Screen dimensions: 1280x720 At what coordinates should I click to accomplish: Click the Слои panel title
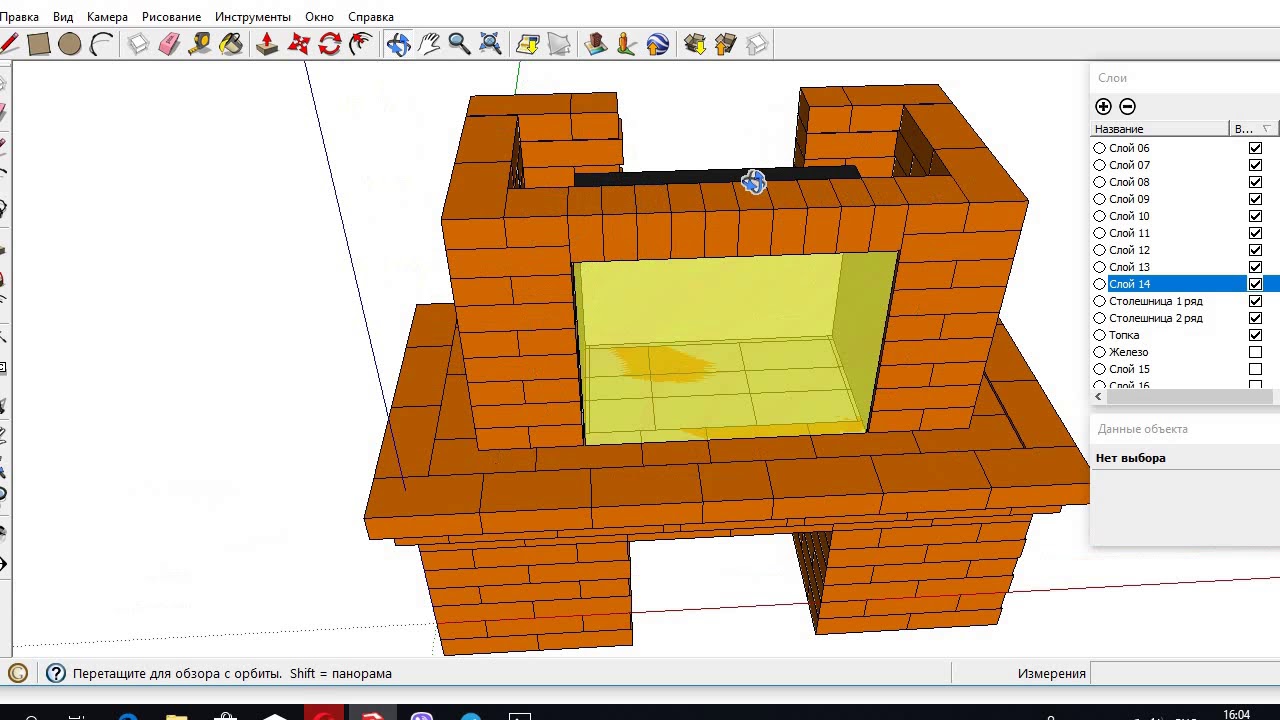pos(1112,78)
